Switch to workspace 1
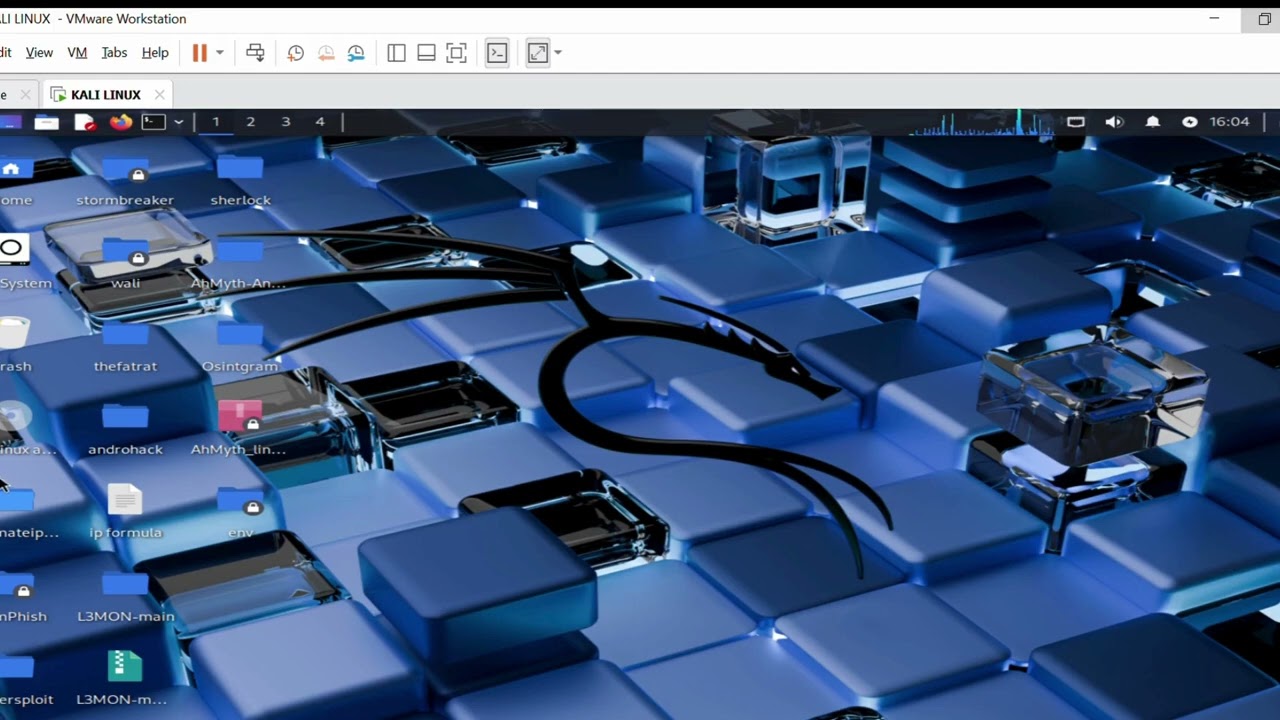 [215, 122]
